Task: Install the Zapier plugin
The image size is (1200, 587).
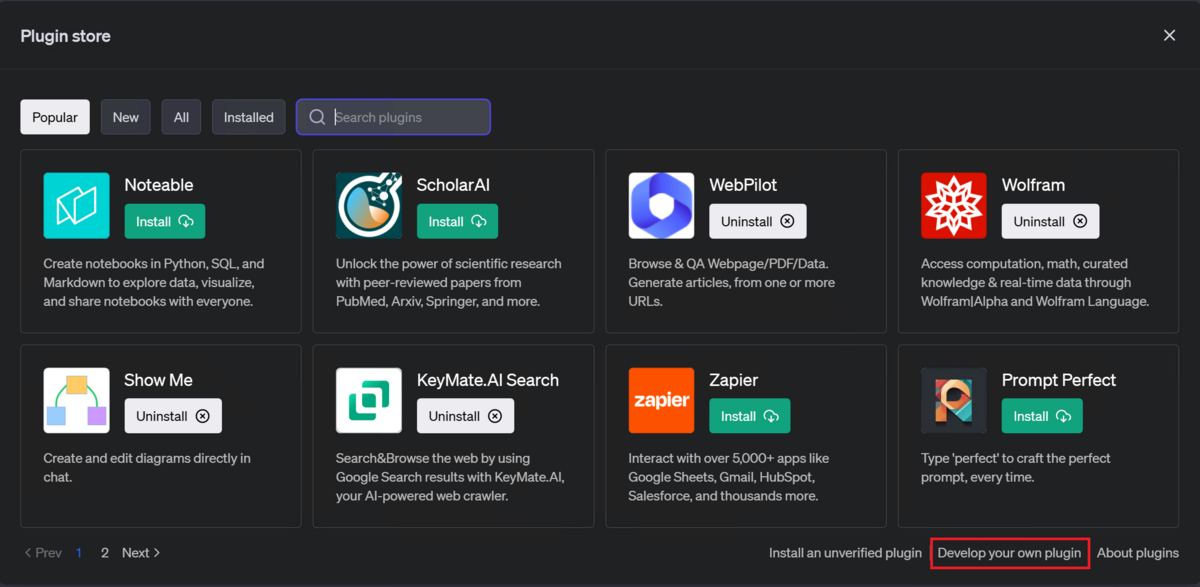Action: click(x=750, y=416)
